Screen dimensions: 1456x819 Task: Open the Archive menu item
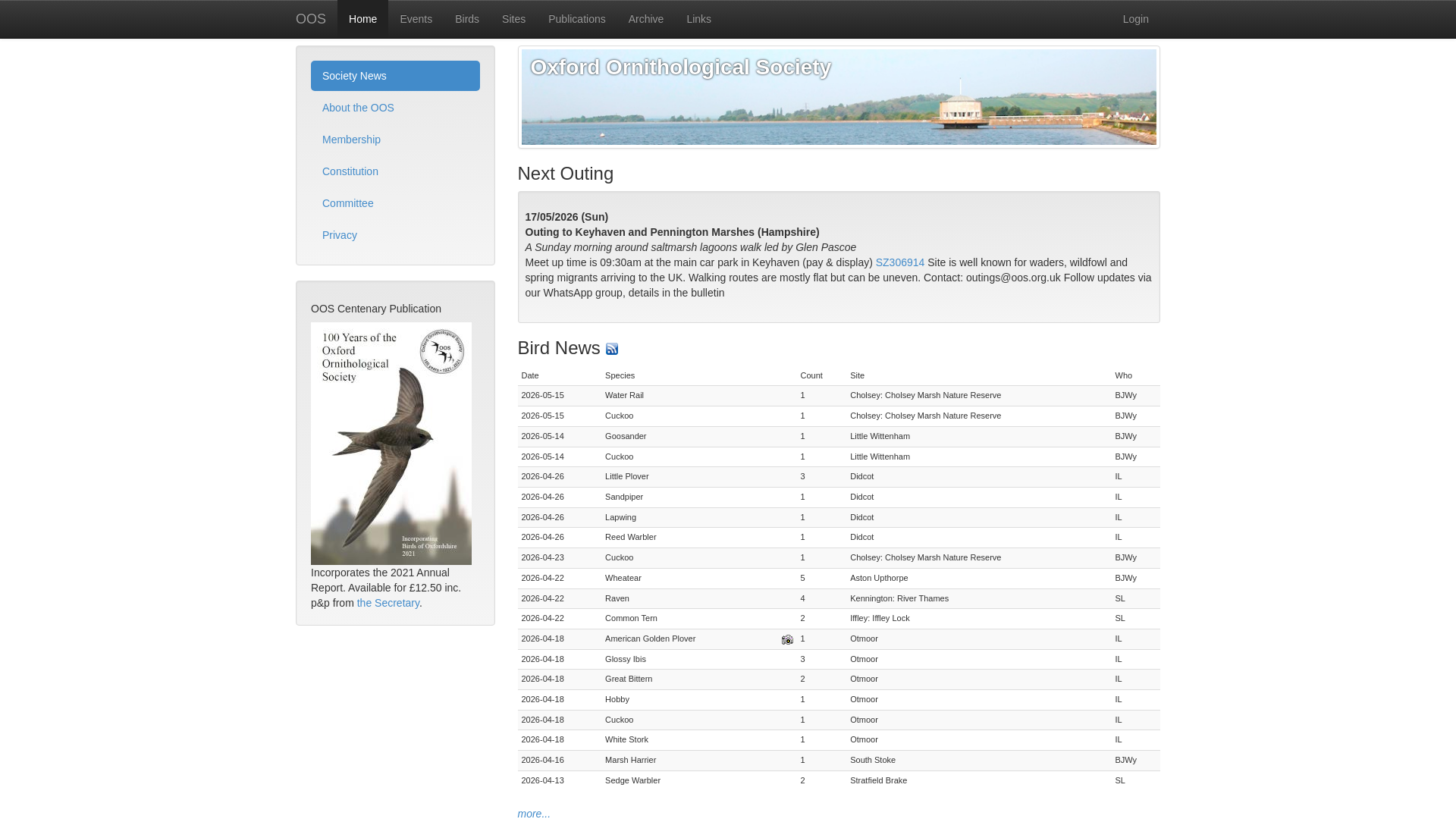[x=646, y=19]
